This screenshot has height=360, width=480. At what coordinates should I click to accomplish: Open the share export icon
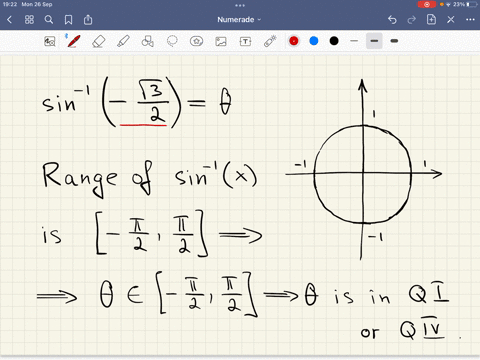click(88, 20)
